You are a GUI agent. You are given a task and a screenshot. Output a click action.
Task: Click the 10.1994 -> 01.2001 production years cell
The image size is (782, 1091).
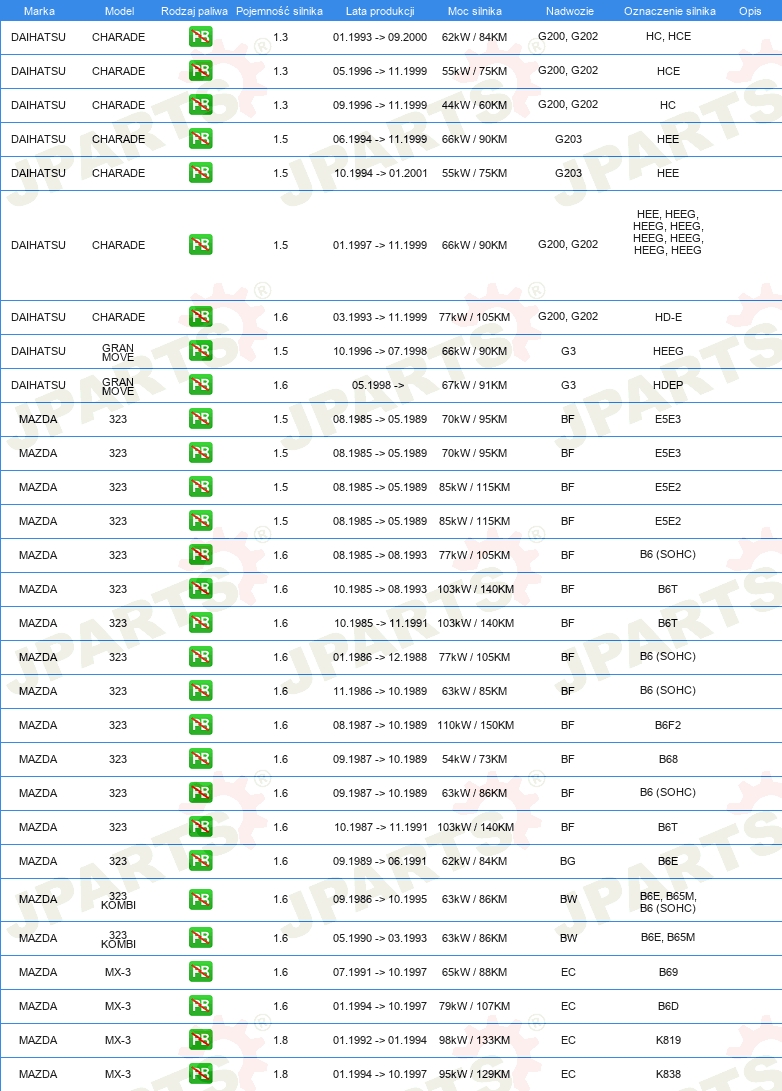pos(380,173)
